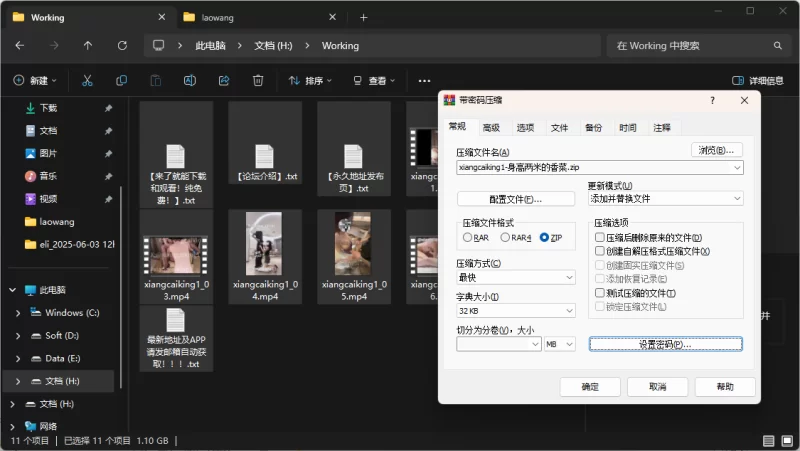Expand the 更新模式 dropdown list
This screenshot has width=800, height=451.
click(664, 199)
